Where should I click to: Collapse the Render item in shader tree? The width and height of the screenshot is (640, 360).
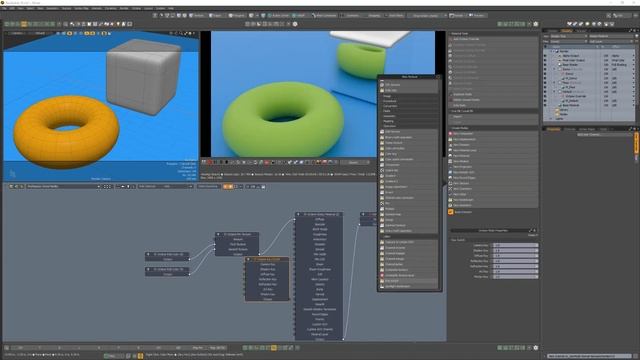pos(554,51)
